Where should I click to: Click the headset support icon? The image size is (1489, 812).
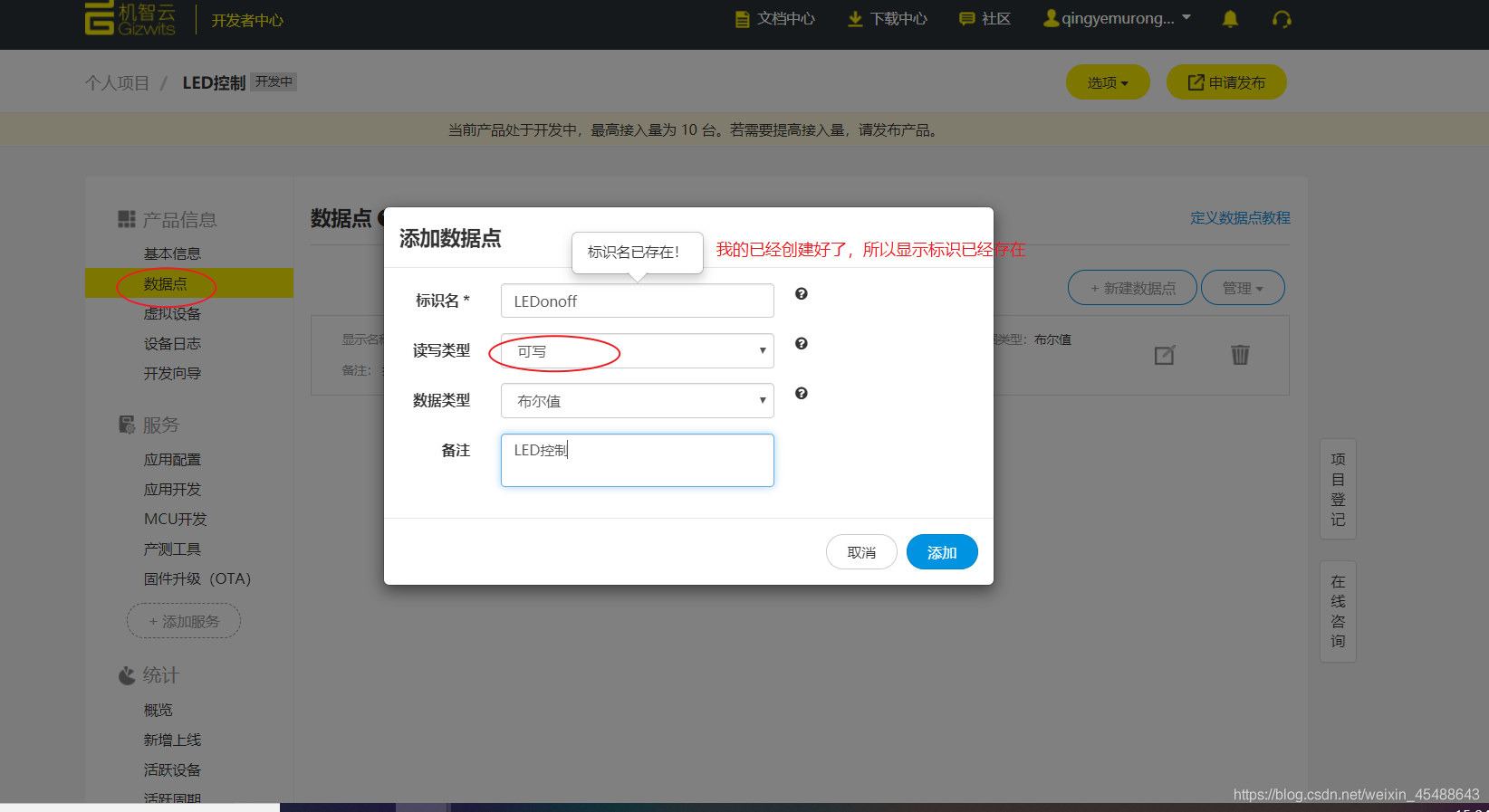tap(1282, 19)
